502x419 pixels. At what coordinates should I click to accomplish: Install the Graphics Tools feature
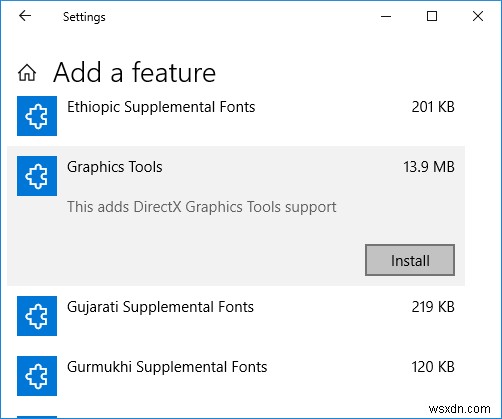pos(410,260)
